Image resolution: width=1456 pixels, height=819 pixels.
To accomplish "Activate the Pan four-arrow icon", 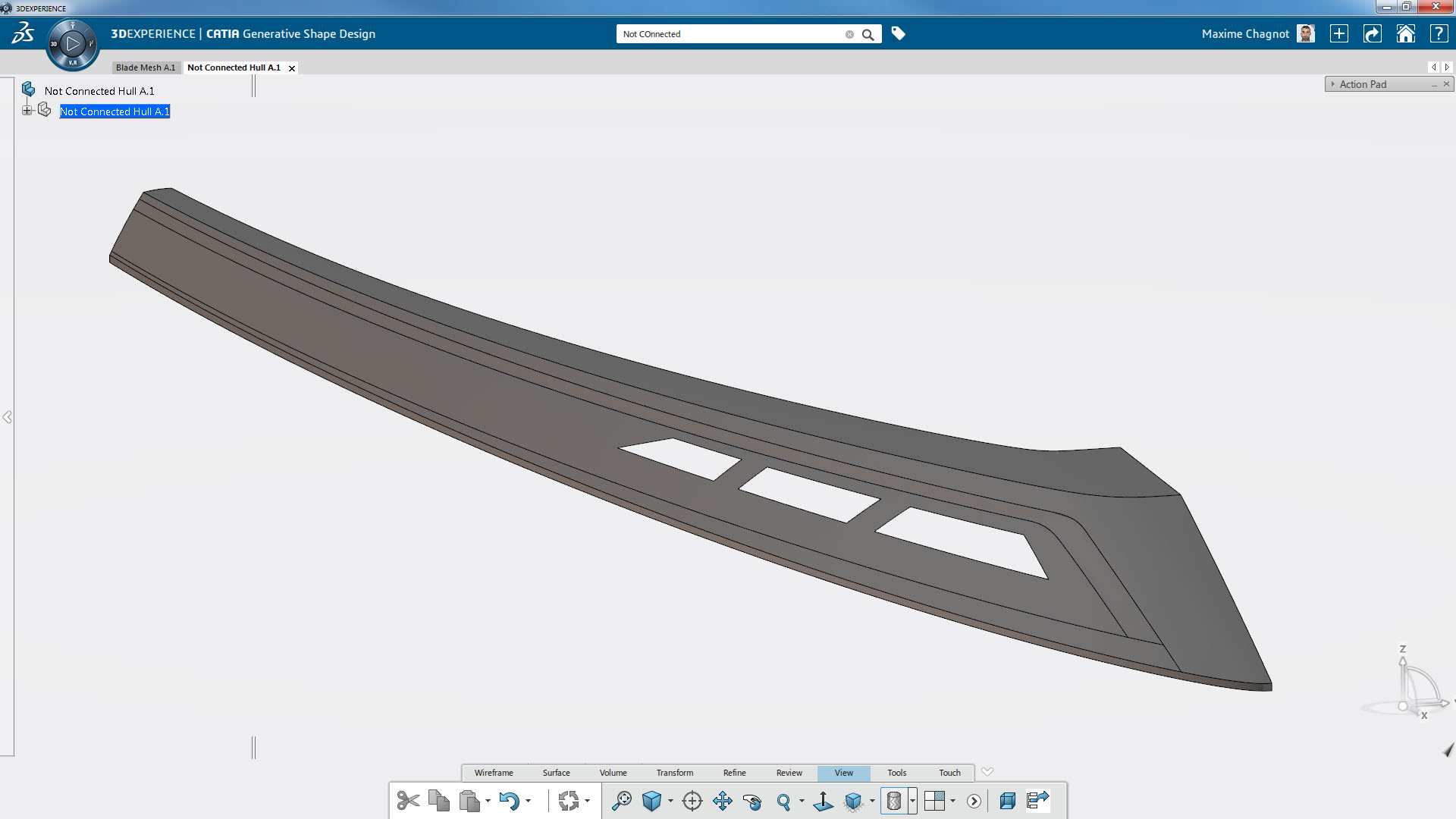I will [x=723, y=801].
